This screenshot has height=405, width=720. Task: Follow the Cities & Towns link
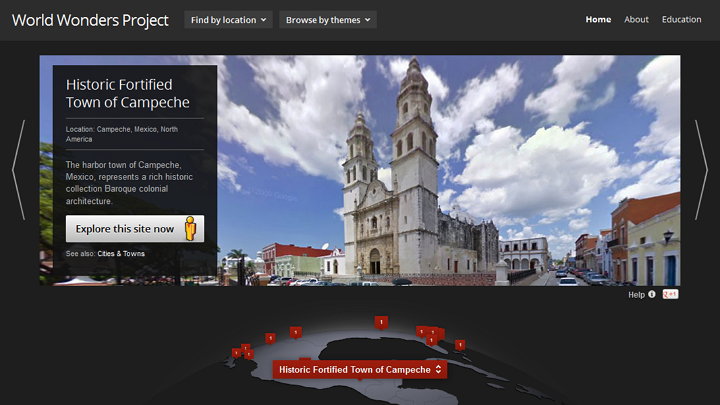click(x=121, y=253)
